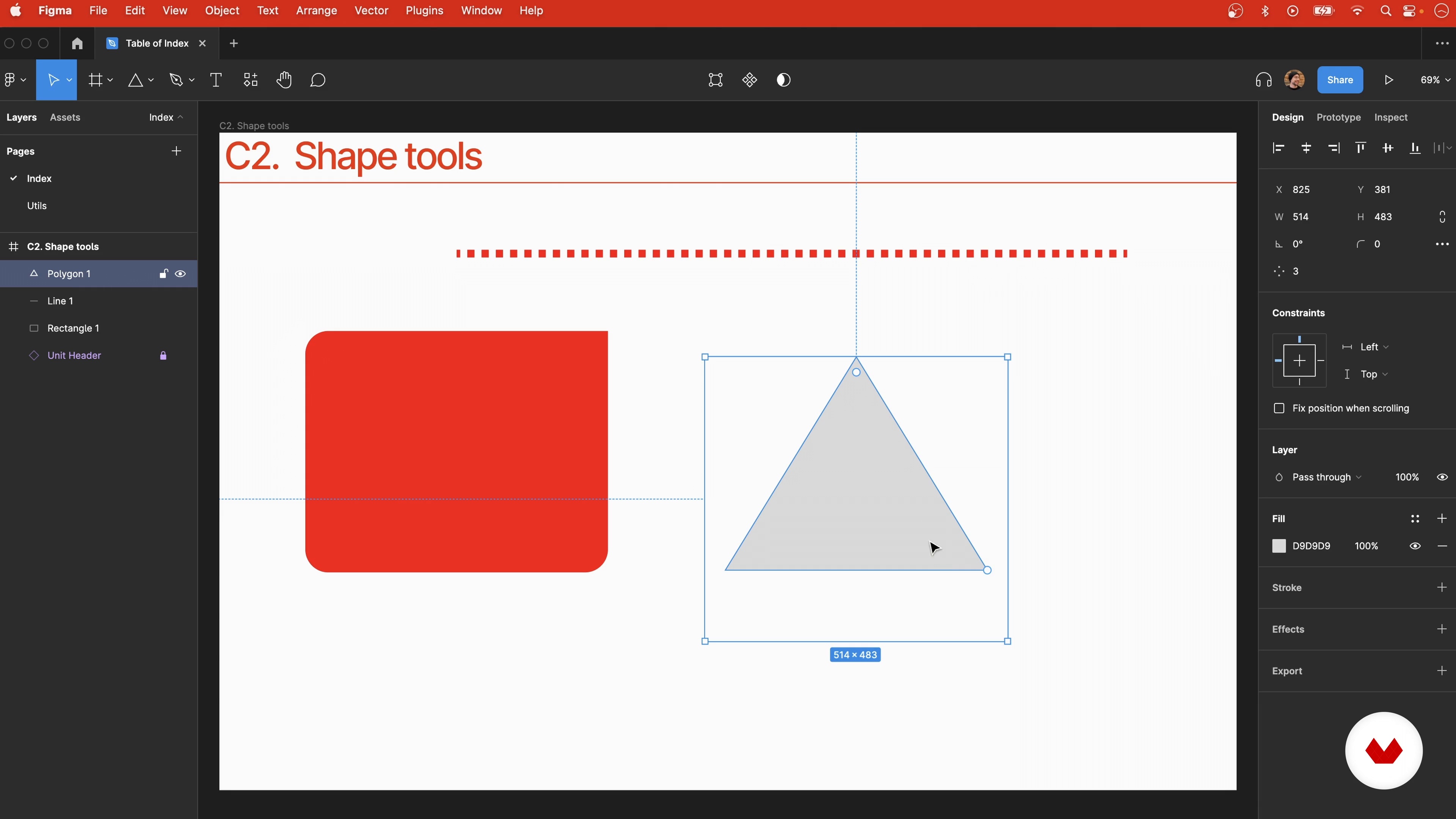
Task: Click the user avatar
Action: 1294,80
